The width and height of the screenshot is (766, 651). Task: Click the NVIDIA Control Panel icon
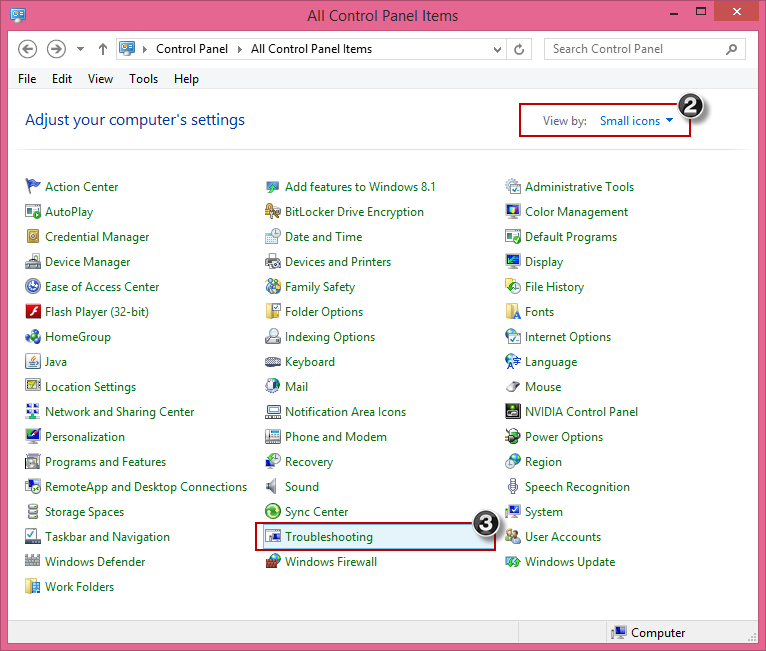(x=512, y=411)
